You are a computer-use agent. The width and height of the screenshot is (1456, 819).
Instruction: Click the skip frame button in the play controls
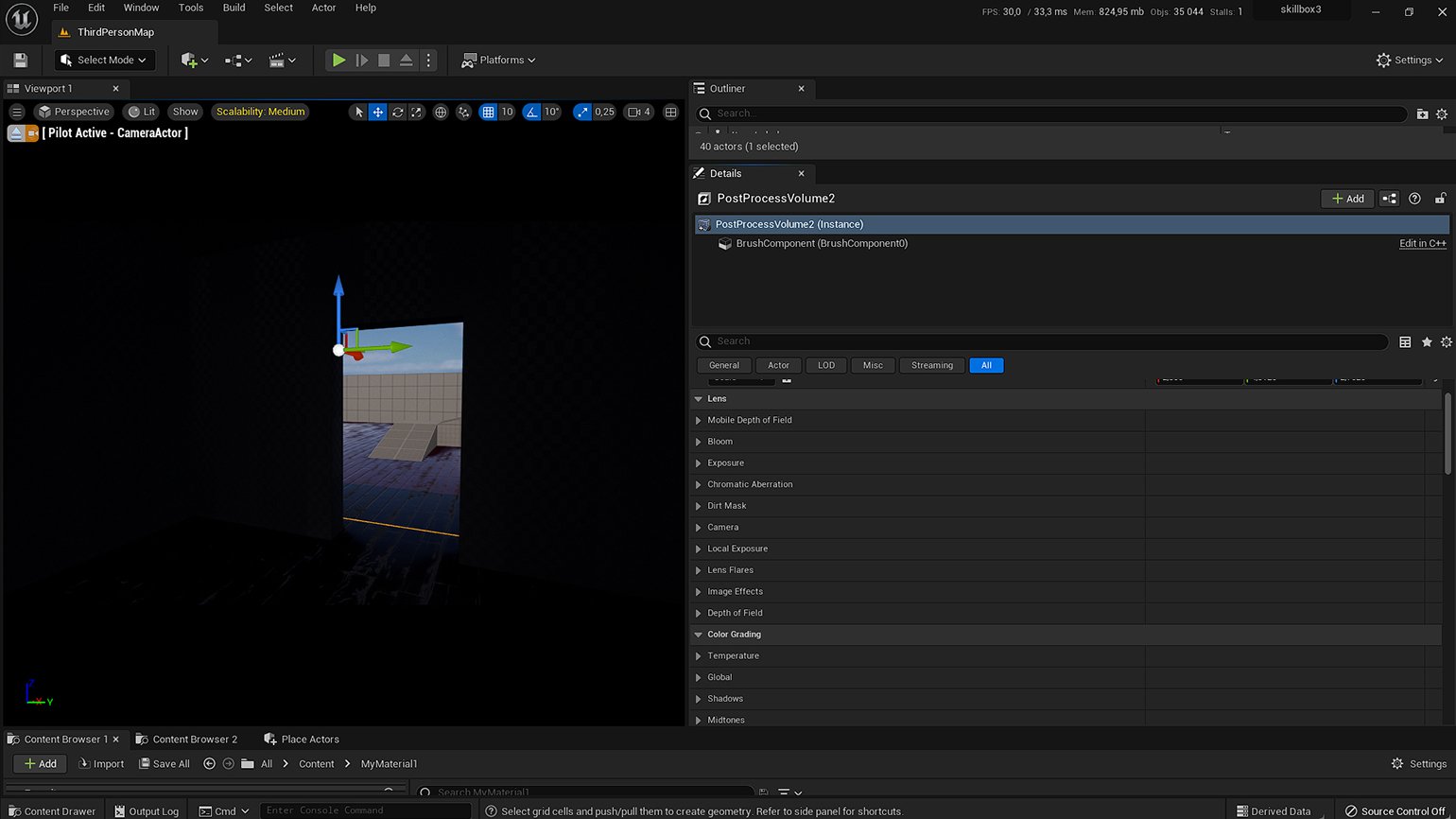[361, 60]
